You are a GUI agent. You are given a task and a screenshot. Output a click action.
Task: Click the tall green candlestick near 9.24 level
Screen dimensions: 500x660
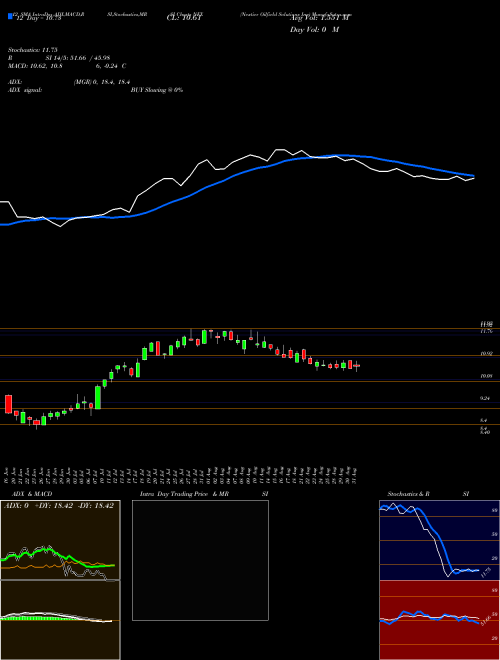tap(98, 397)
